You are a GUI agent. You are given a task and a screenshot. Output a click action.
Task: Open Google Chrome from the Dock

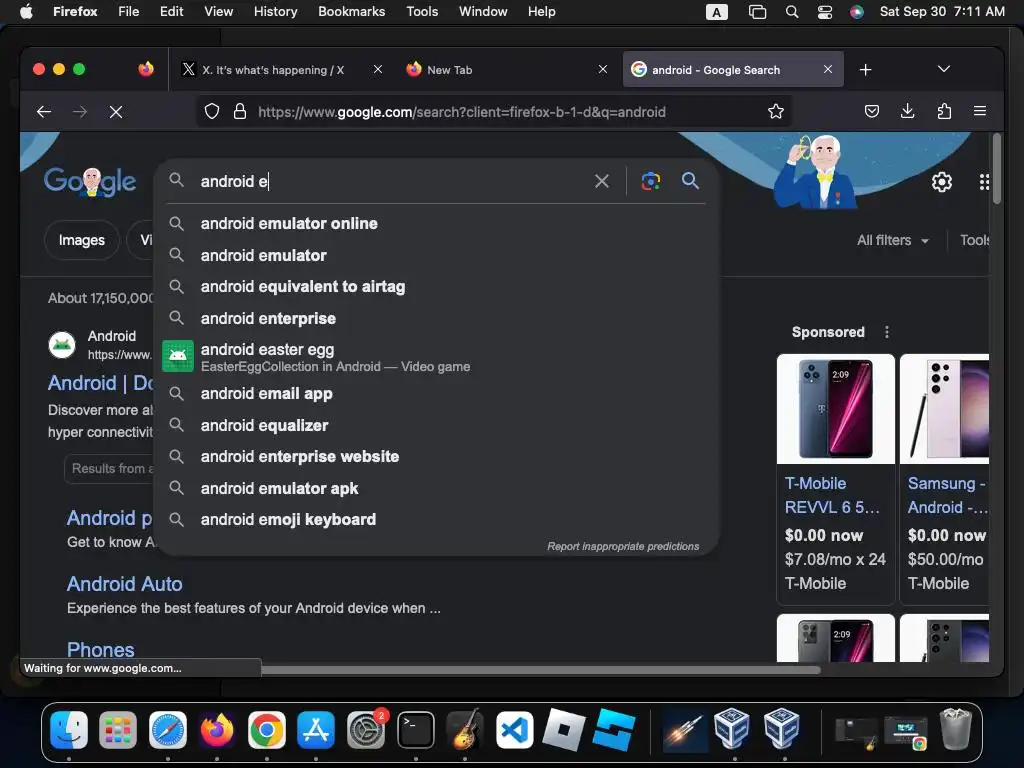pos(266,729)
